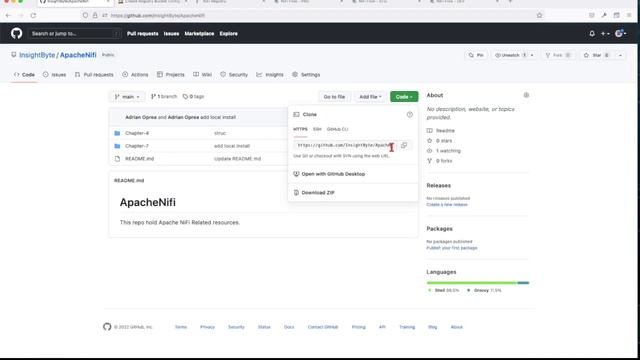The height and width of the screenshot is (360, 640).
Task: View the 1 branch link
Action: tap(164, 97)
